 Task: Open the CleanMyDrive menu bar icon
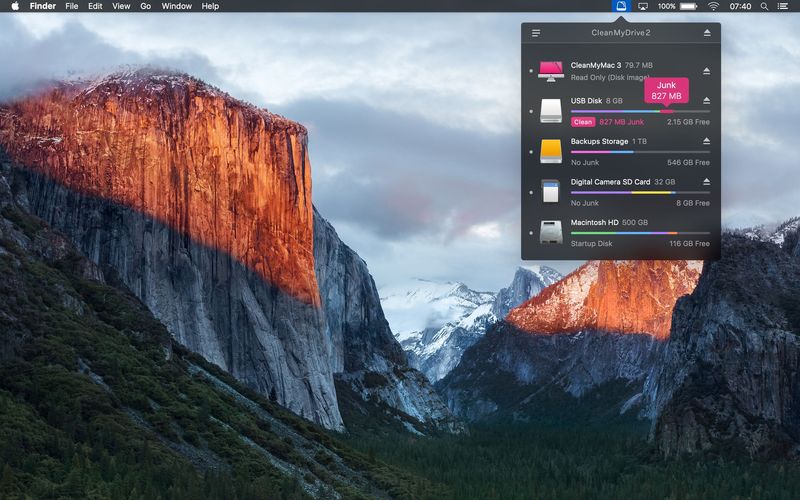click(x=621, y=6)
